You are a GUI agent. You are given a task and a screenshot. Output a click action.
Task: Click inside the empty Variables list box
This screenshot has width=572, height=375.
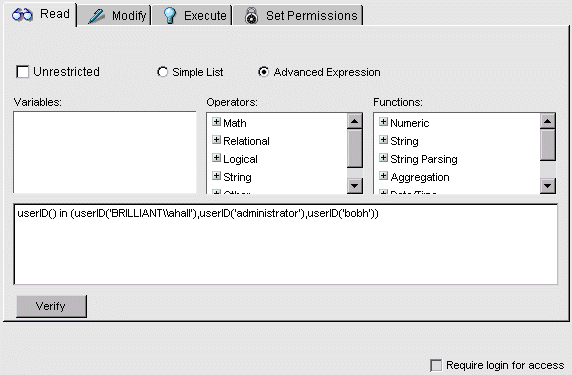105,152
